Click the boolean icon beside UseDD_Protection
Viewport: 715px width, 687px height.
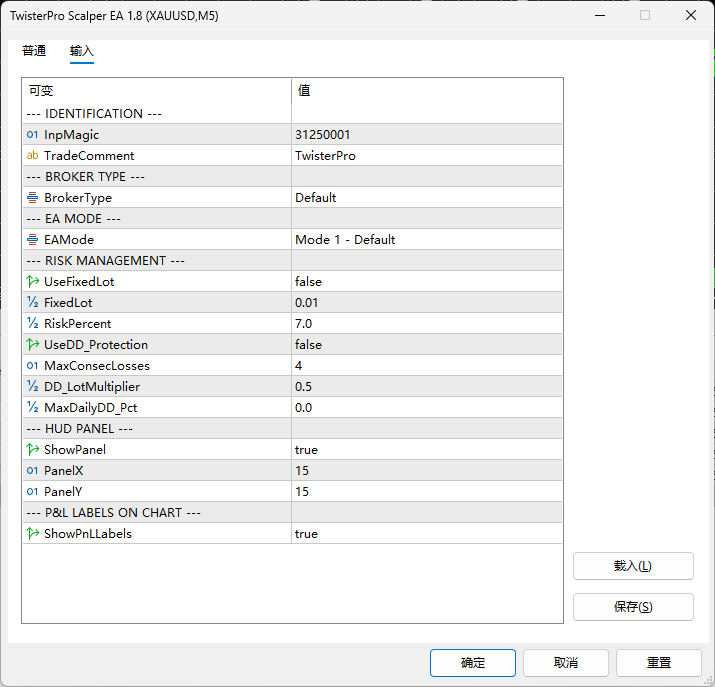pyautogui.click(x=32, y=344)
